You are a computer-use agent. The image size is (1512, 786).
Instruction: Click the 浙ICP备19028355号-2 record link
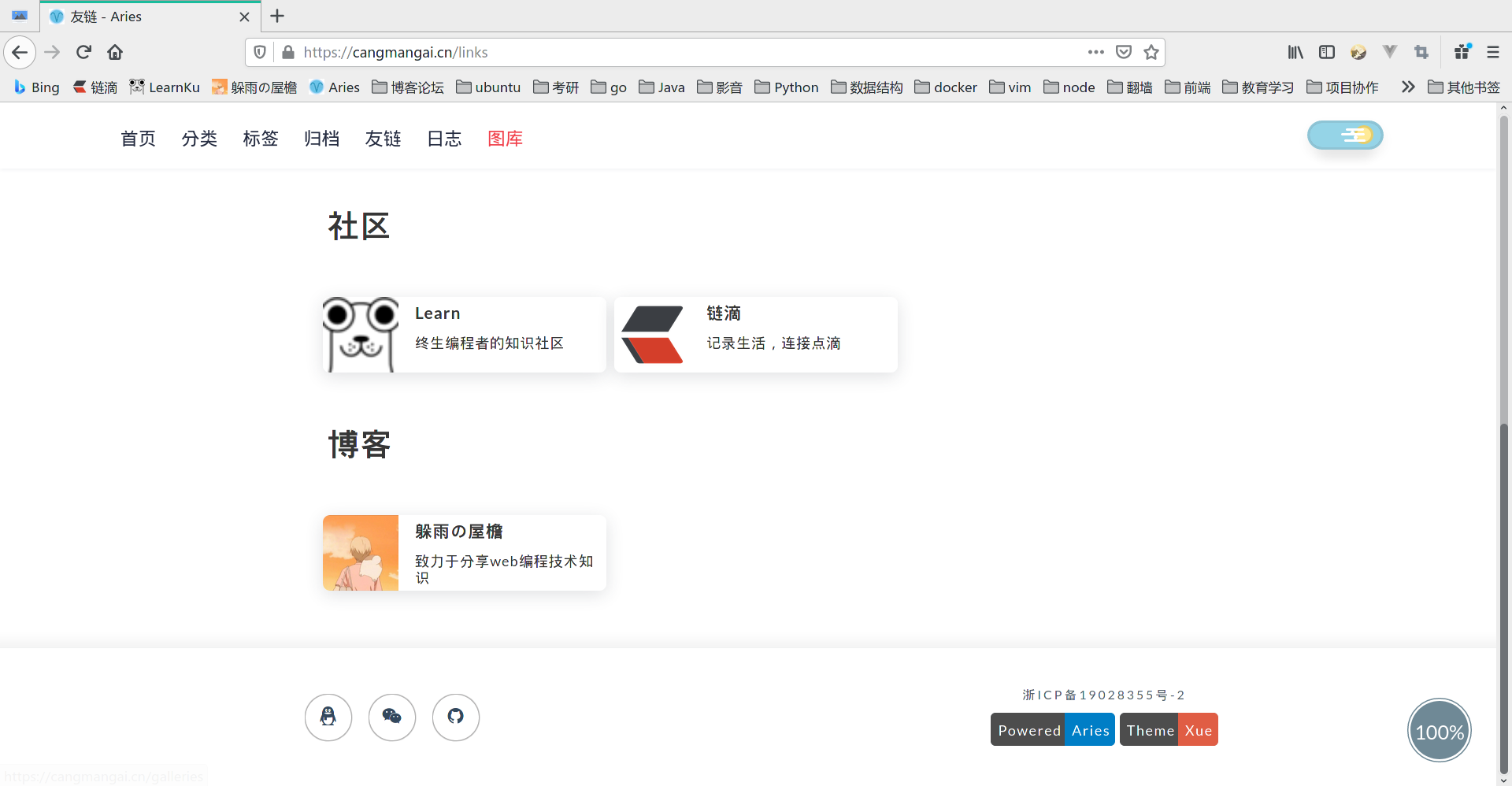click(x=1104, y=695)
